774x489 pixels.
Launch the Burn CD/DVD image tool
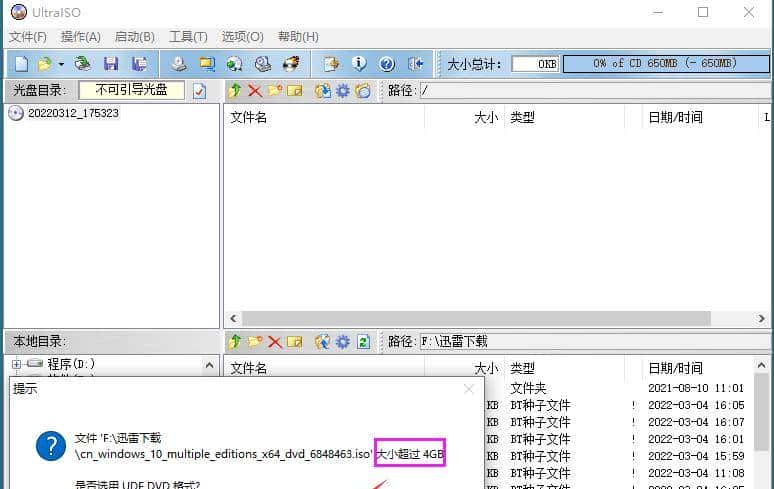pyautogui.click(x=291, y=64)
